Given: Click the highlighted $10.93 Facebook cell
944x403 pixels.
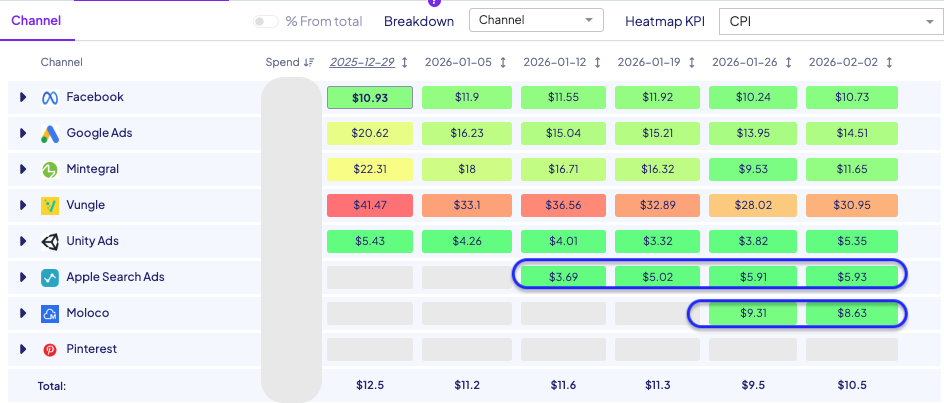Looking at the screenshot, I should 369,98.
